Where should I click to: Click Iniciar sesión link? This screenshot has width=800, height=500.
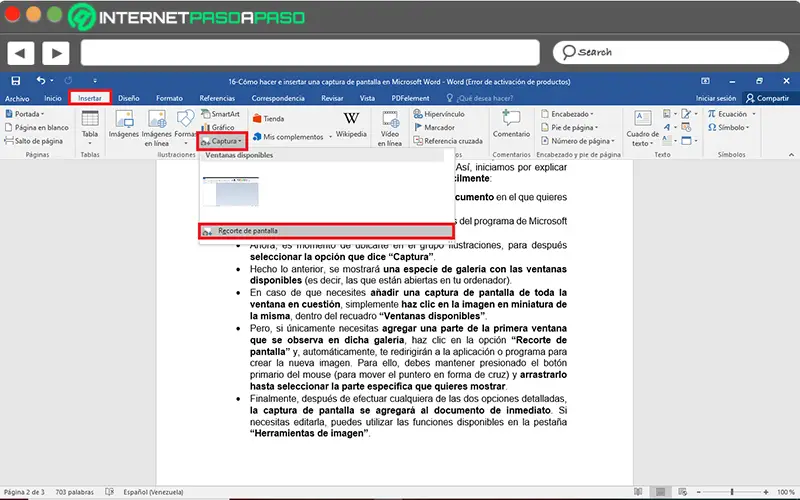click(716, 98)
